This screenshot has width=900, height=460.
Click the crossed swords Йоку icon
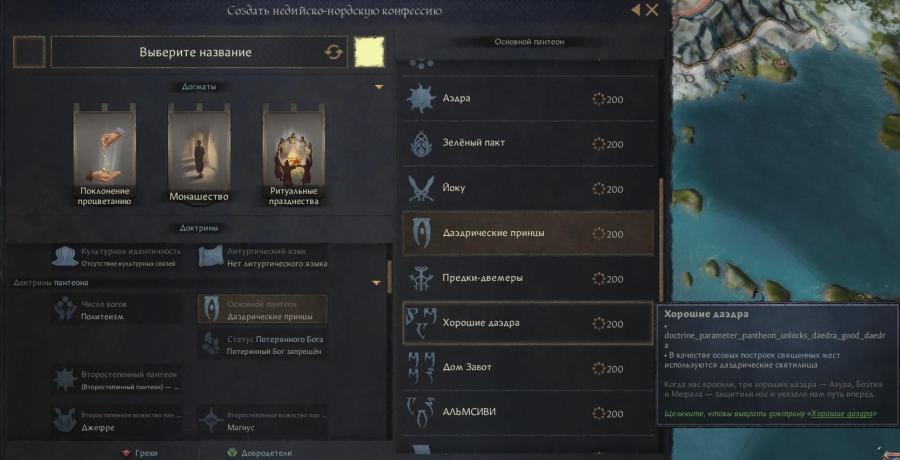point(421,188)
